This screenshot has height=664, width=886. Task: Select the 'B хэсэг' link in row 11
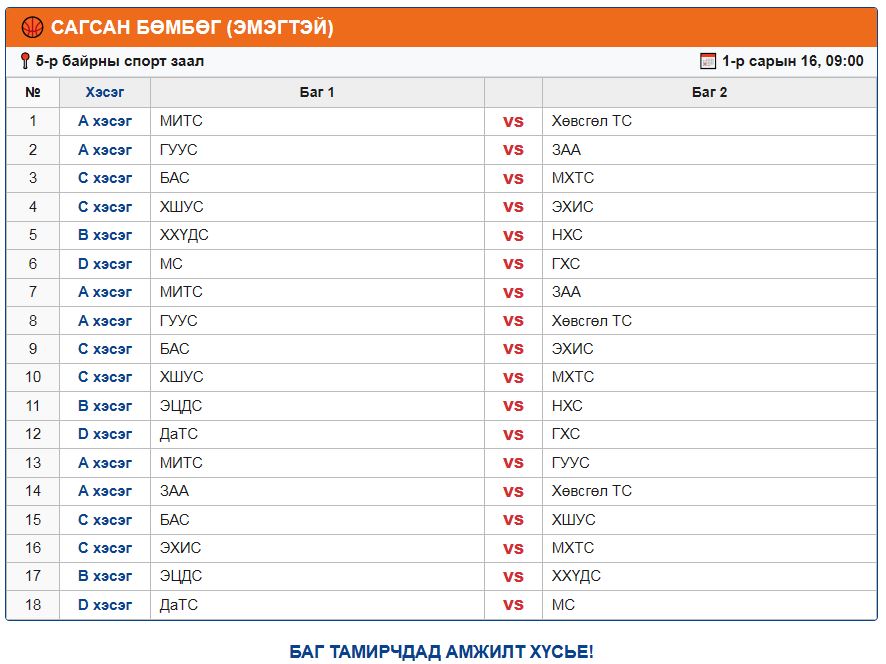pos(105,406)
